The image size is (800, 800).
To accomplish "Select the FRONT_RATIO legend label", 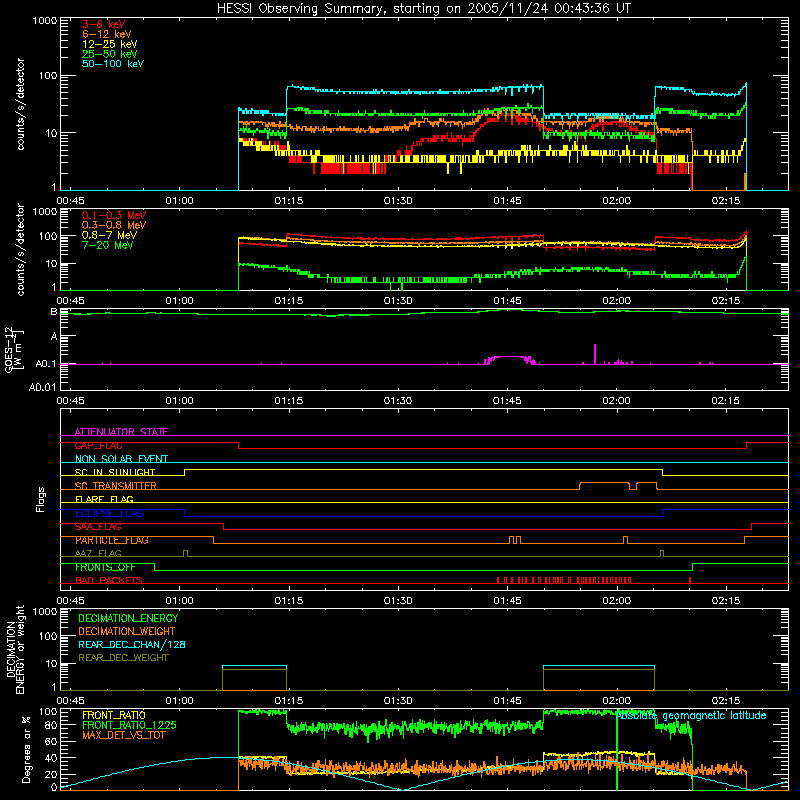I will pos(114,715).
